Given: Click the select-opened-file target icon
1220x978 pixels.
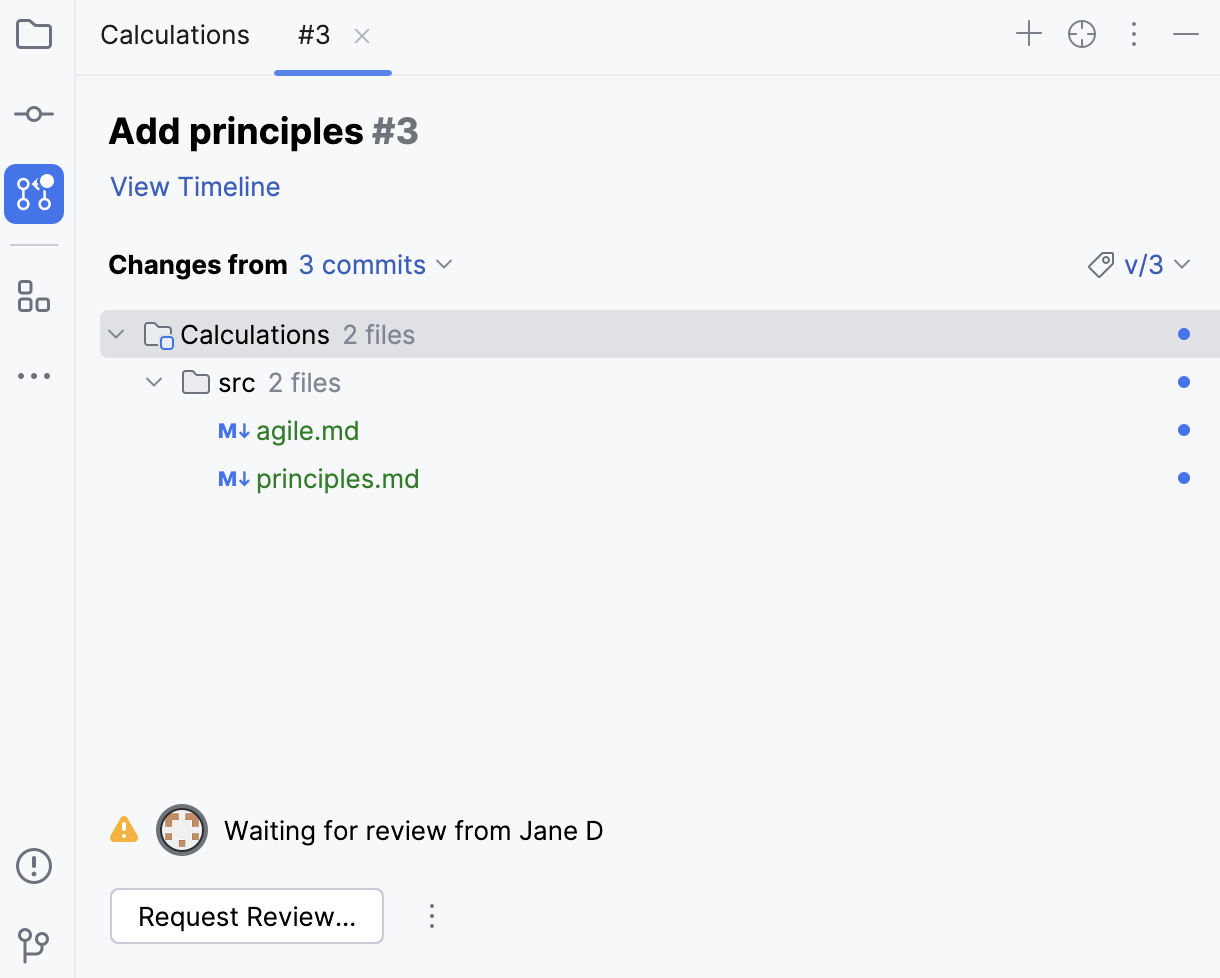Looking at the screenshot, I should click(x=1082, y=34).
